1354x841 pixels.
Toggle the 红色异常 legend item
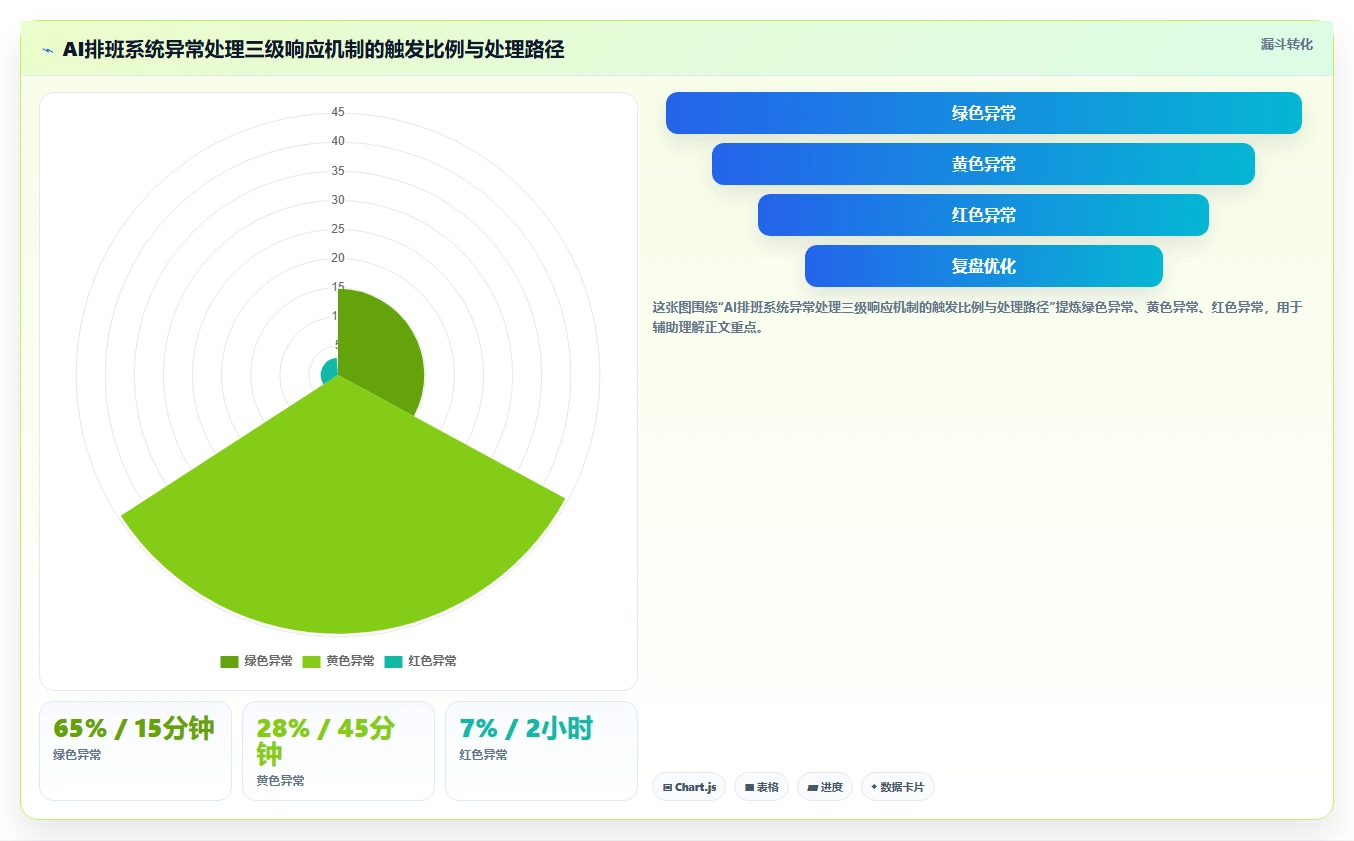tap(420, 661)
